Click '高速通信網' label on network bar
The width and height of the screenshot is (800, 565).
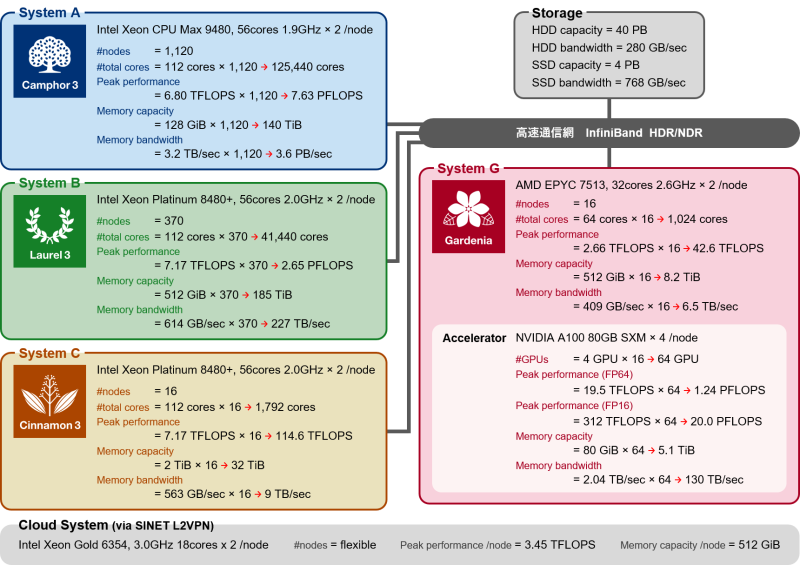coord(544,133)
